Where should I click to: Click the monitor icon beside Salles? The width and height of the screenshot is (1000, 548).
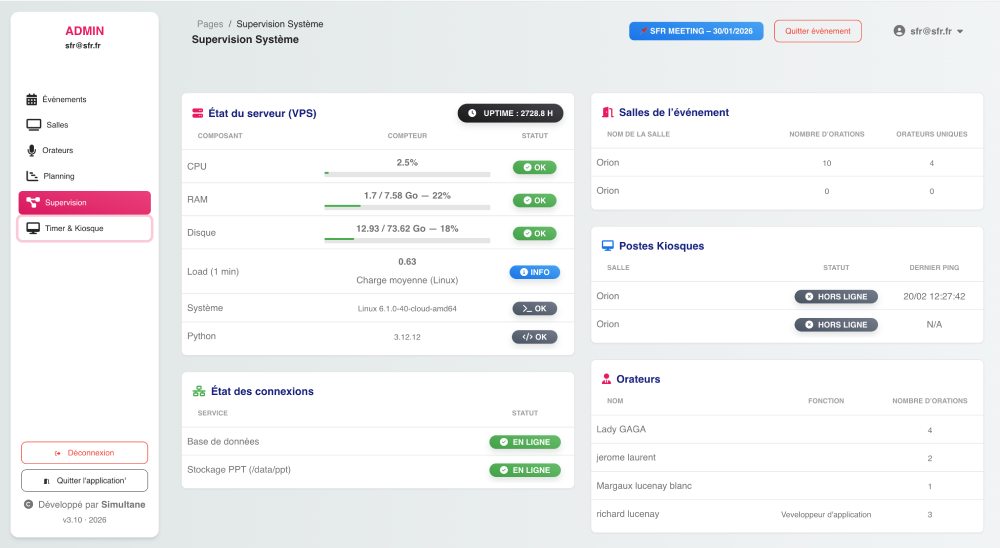(x=33, y=125)
